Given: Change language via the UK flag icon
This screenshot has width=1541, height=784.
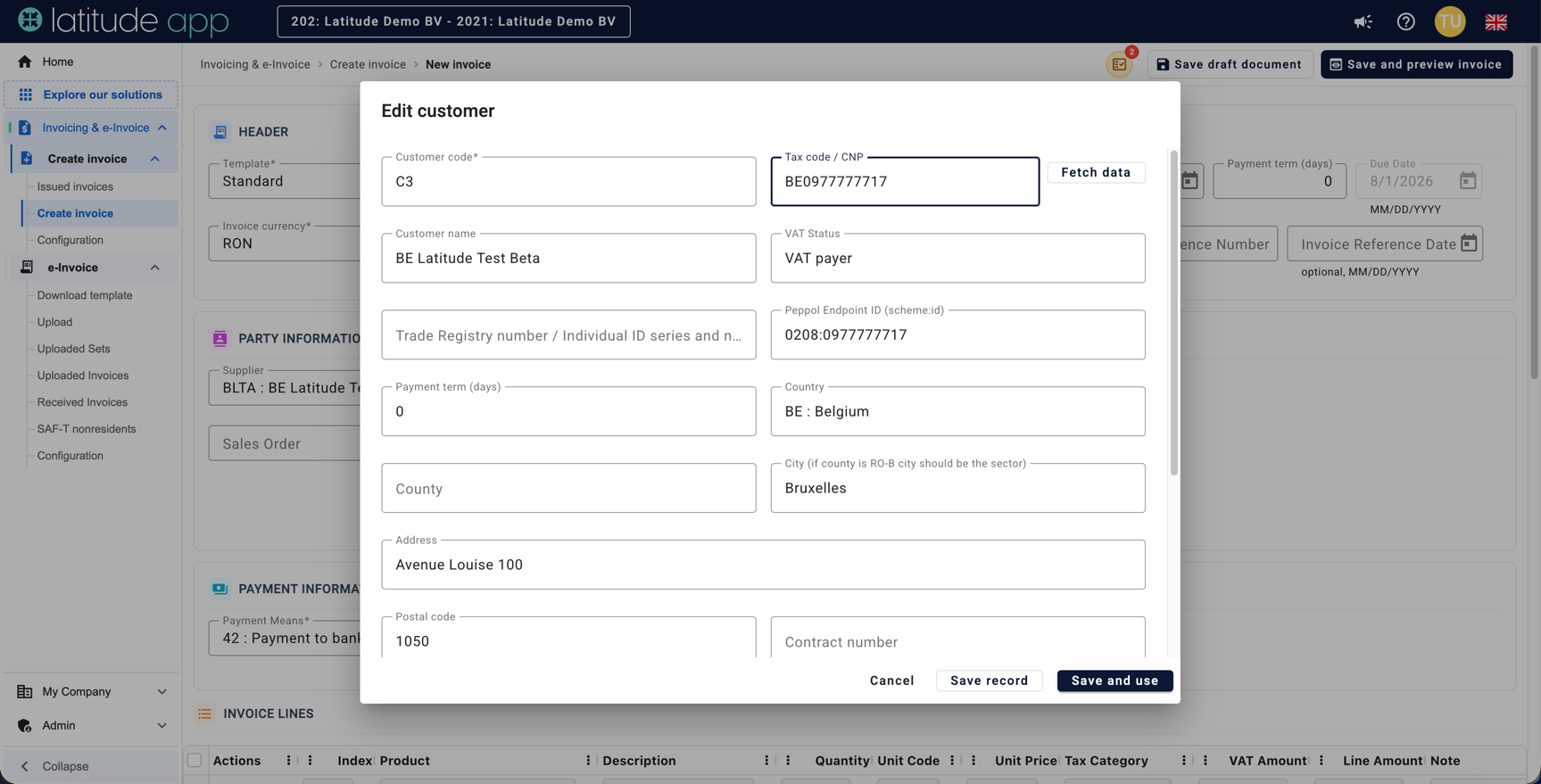Looking at the screenshot, I should pyautogui.click(x=1496, y=21).
